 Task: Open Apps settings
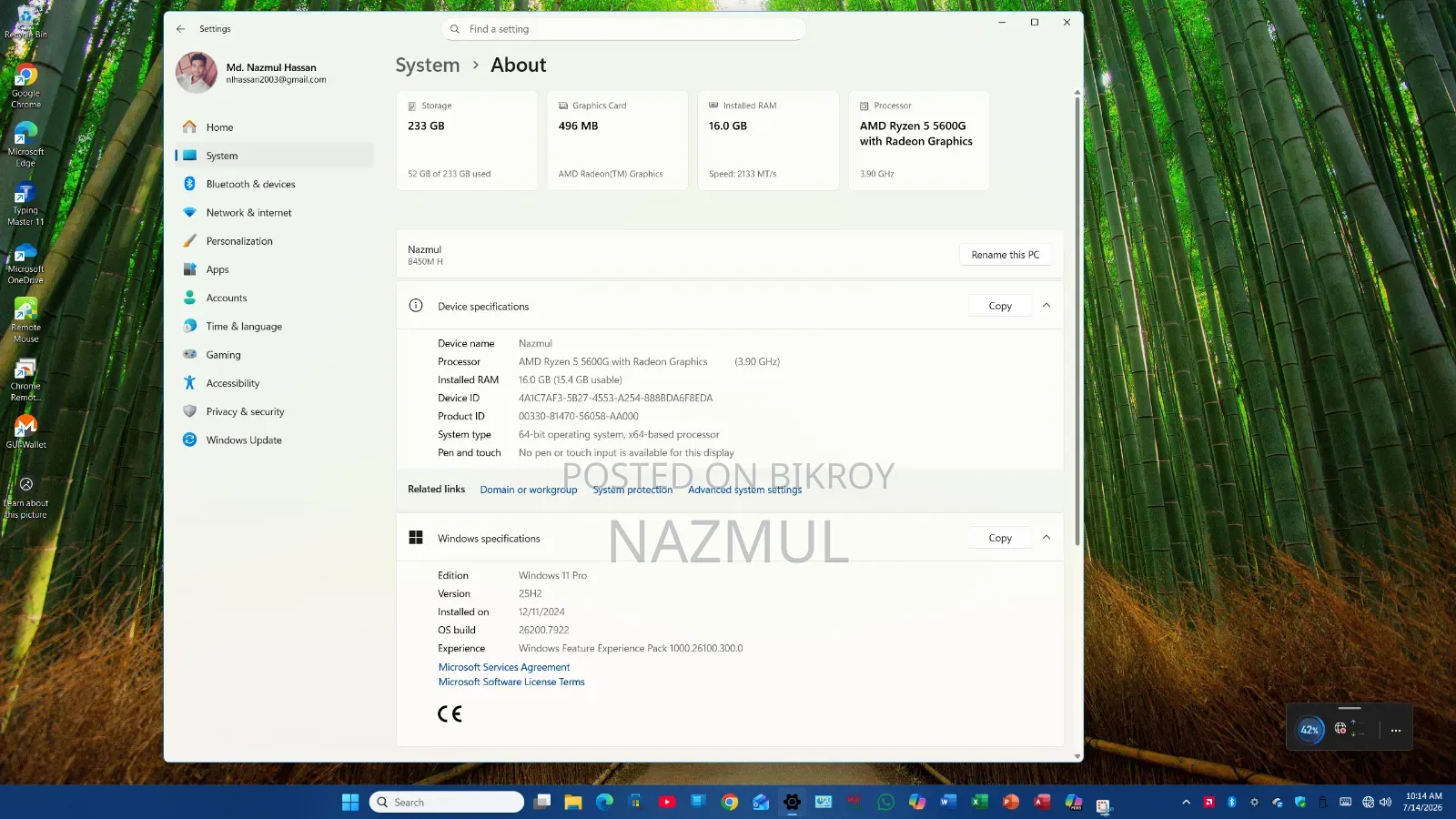[274, 269]
